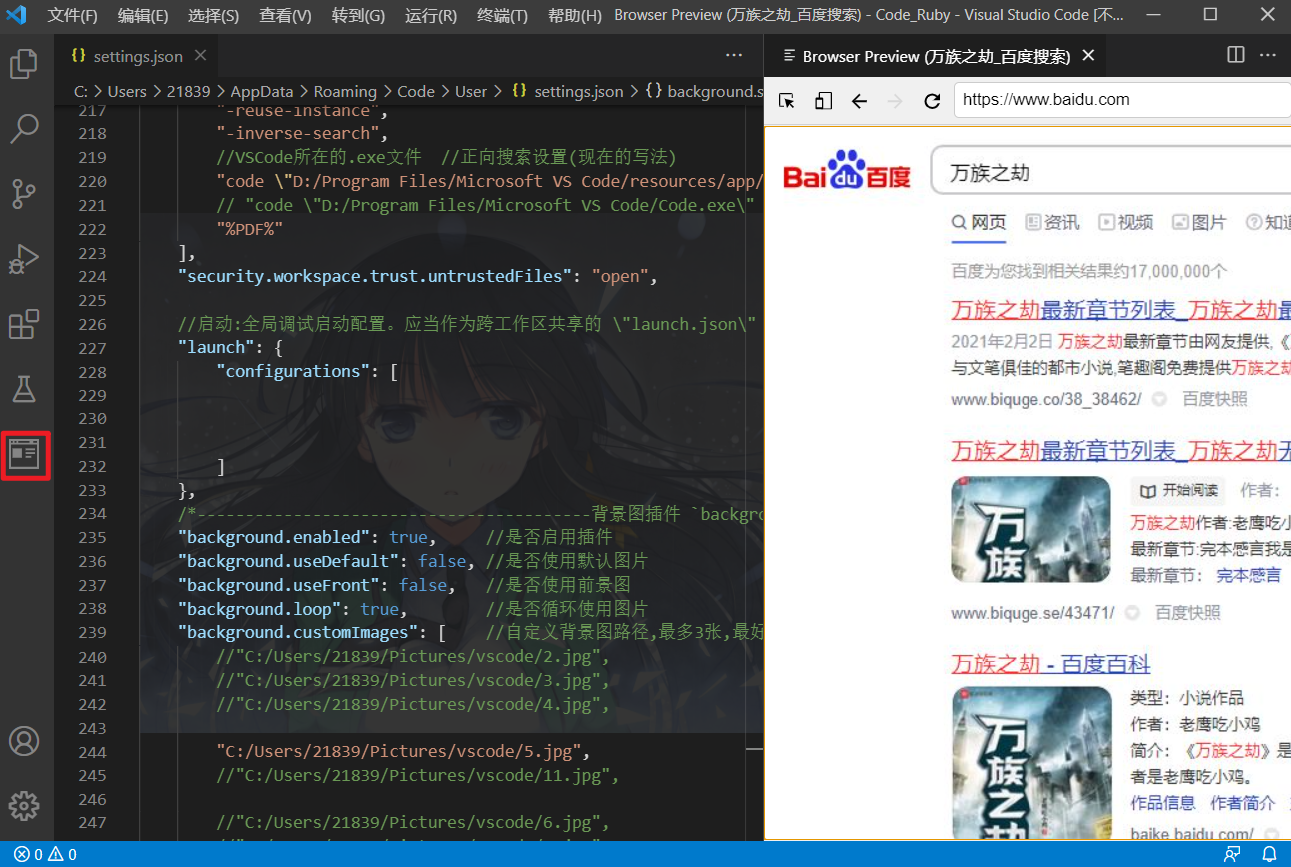Switch to the settings.json tab
The height and width of the screenshot is (867, 1291).
137,56
